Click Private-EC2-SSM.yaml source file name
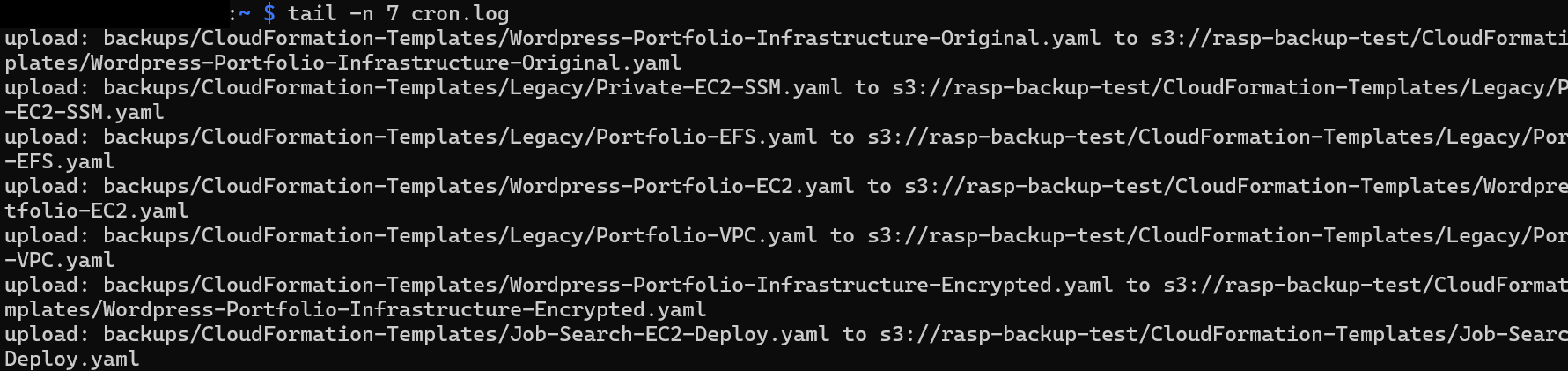The height and width of the screenshot is (371, 1568). [x=718, y=87]
